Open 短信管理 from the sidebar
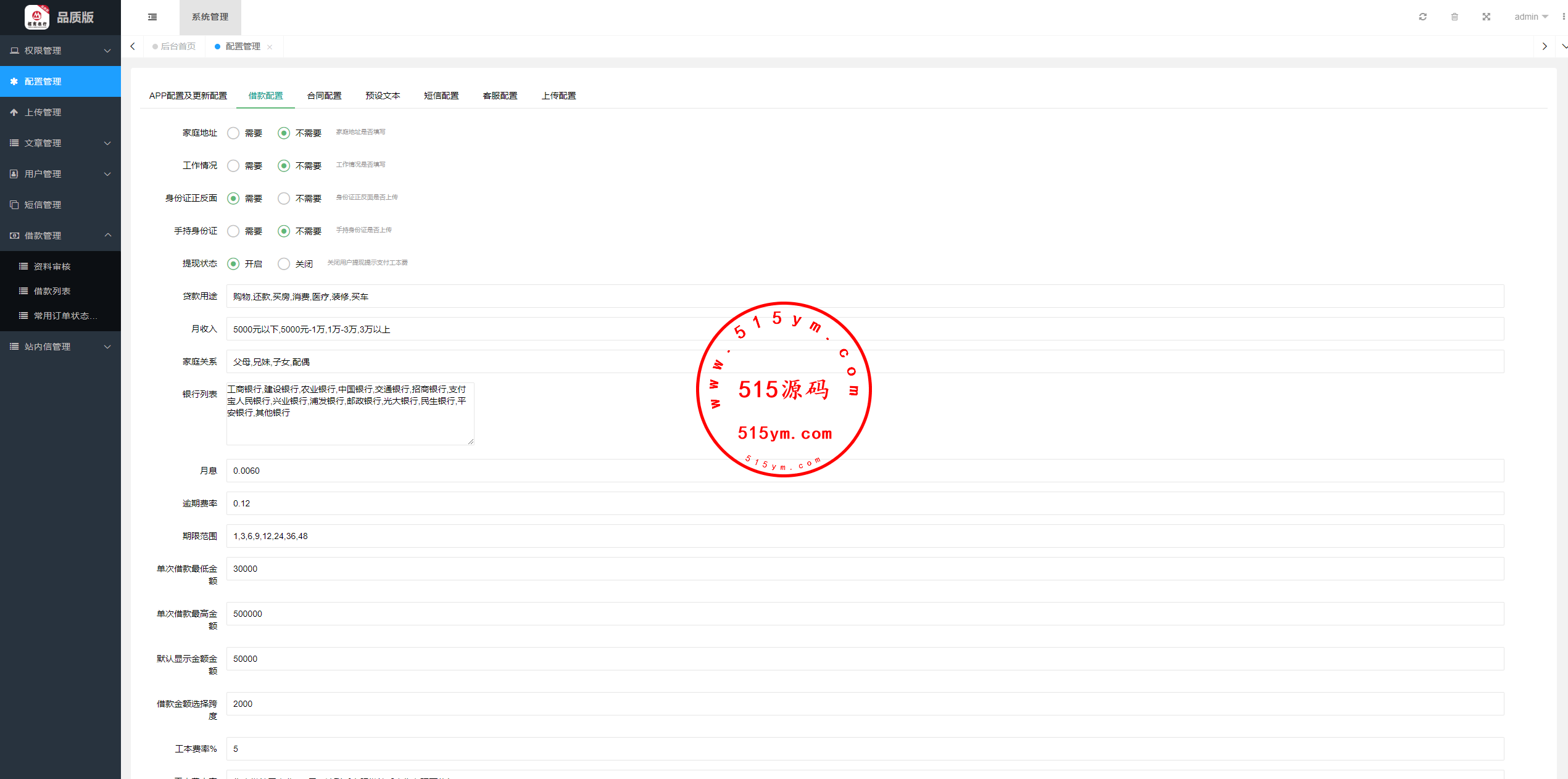1568x779 pixels. pos(43,205)
